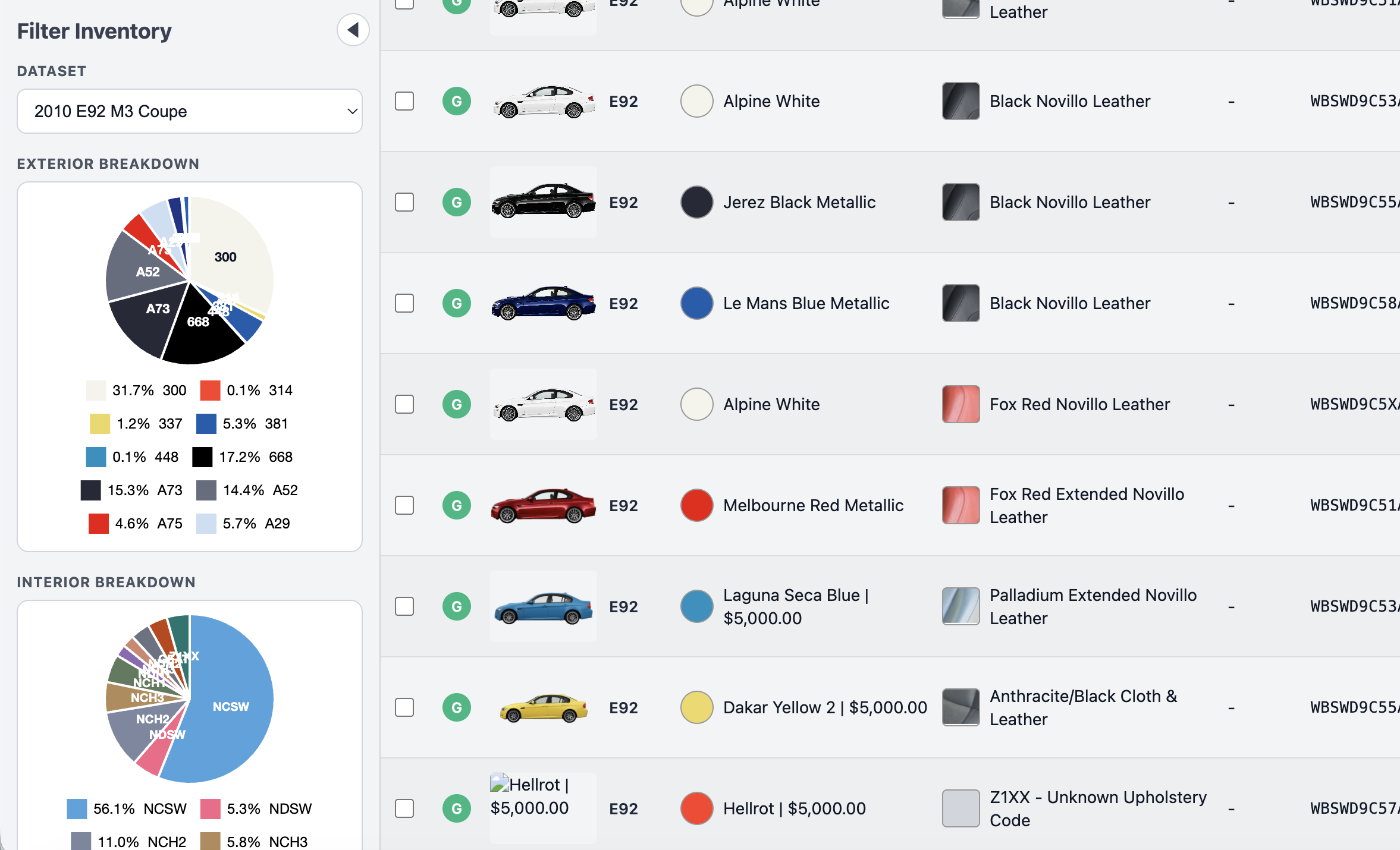Viewport: 1400px width, 850px height.
Task: Open the yellow Dakar Yellow car thumbnail
Action: tap(544, 707)
